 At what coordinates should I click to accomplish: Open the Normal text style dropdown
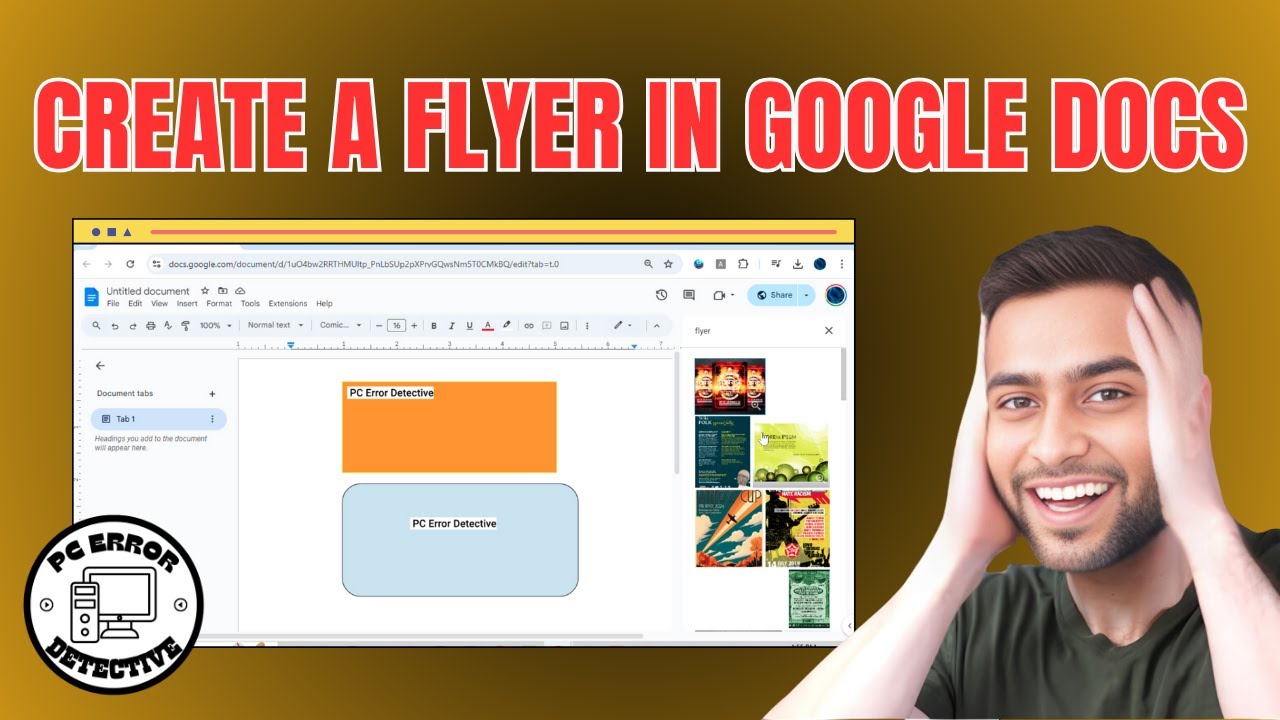point(275,325)
